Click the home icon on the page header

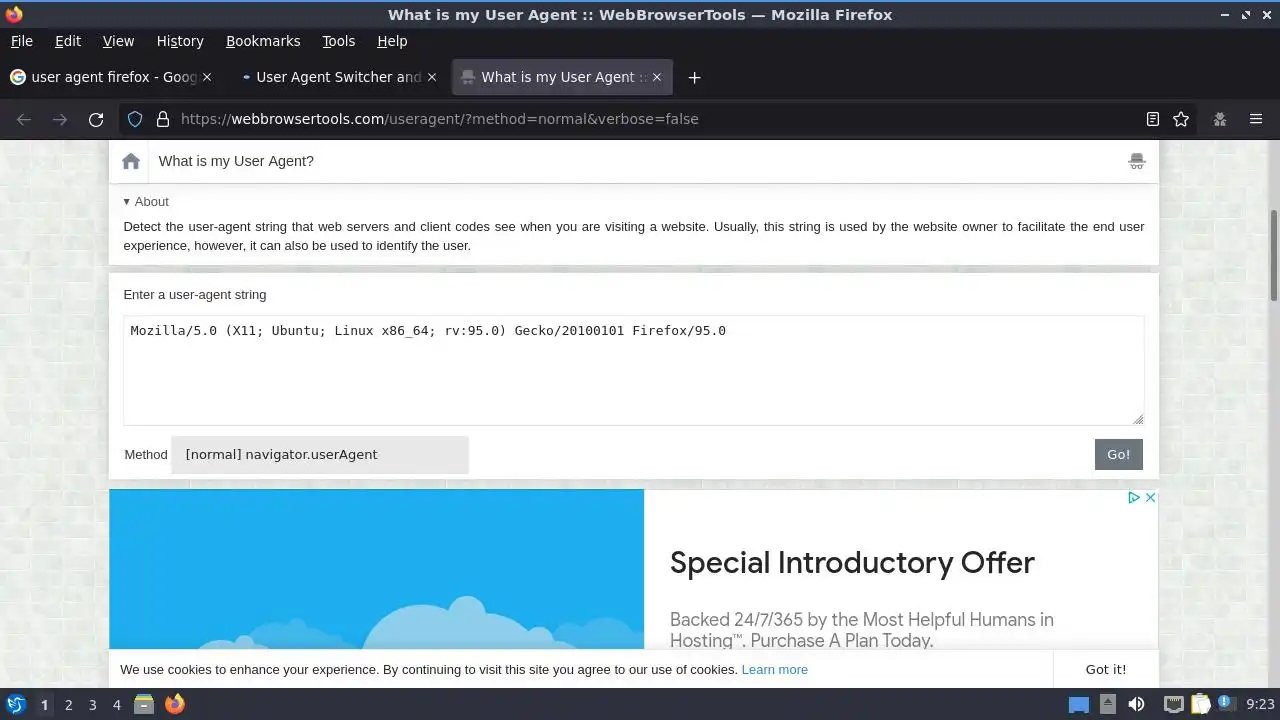tap(131, 161)
